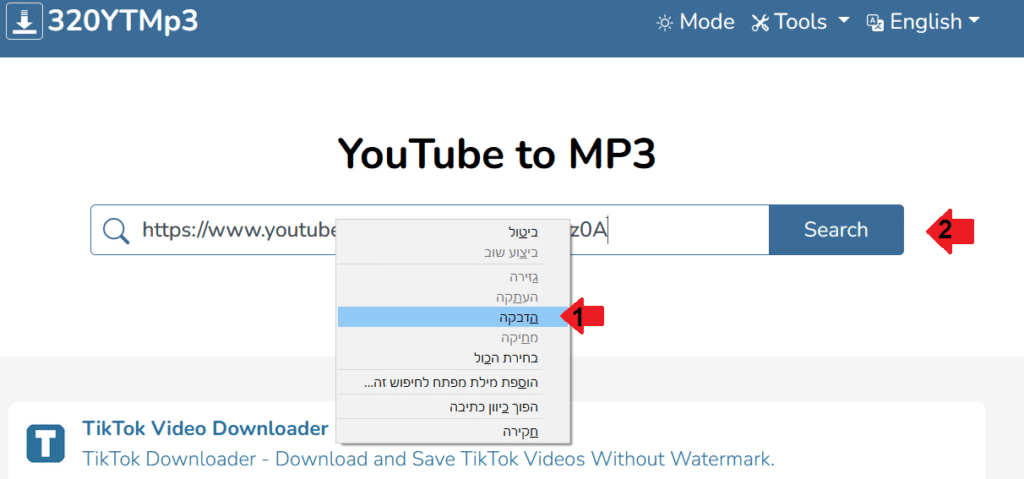Expand the Tools dropdown caret
This screenshot has width=1024, height=479.
coord(844,21)
